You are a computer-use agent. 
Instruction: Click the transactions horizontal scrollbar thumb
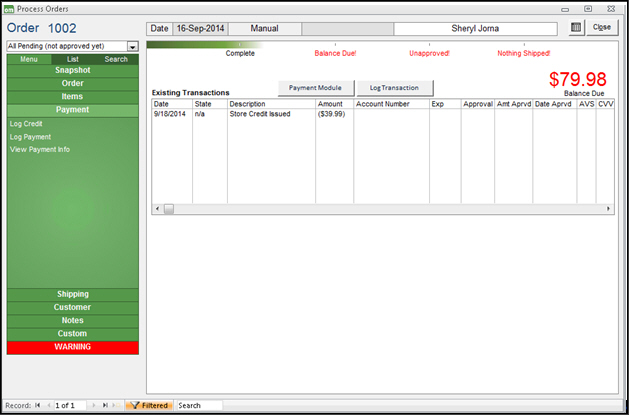169,209
